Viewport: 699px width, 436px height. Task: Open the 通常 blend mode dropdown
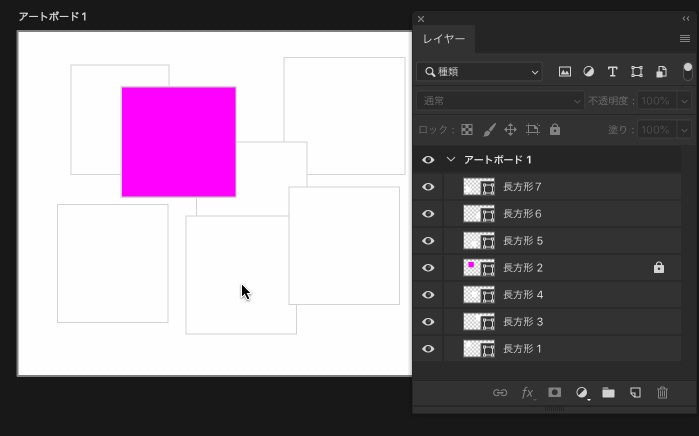500,101
